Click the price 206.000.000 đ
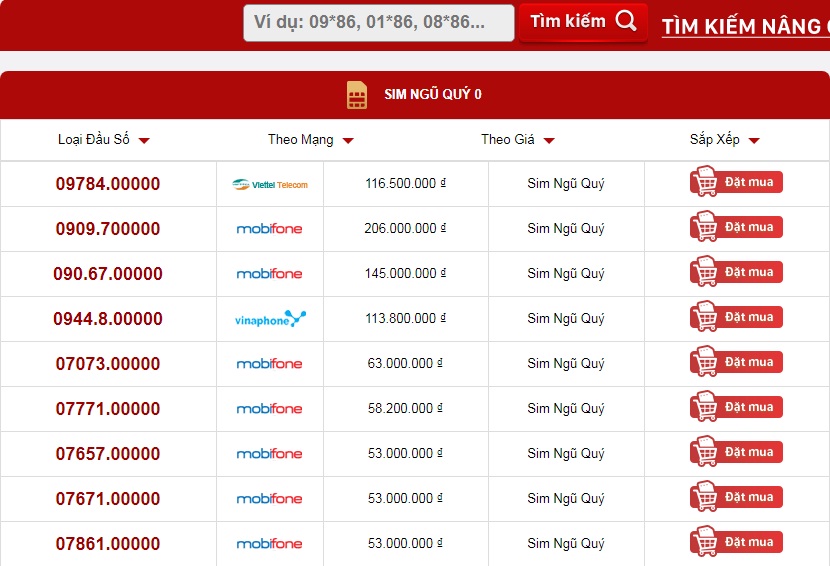 [x=405, y=228]
